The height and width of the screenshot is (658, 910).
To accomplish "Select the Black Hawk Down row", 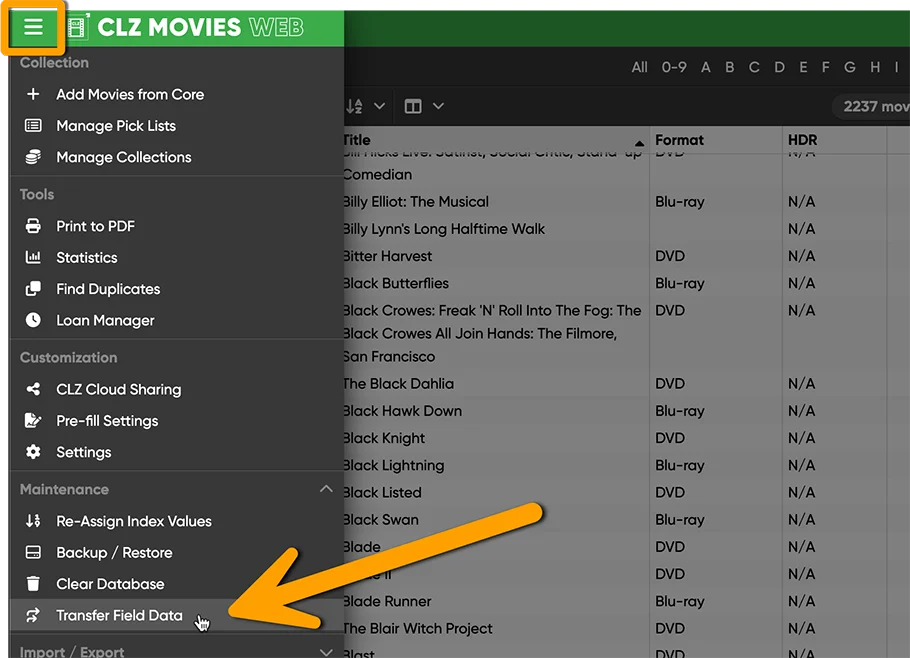I will coord(626,411).
